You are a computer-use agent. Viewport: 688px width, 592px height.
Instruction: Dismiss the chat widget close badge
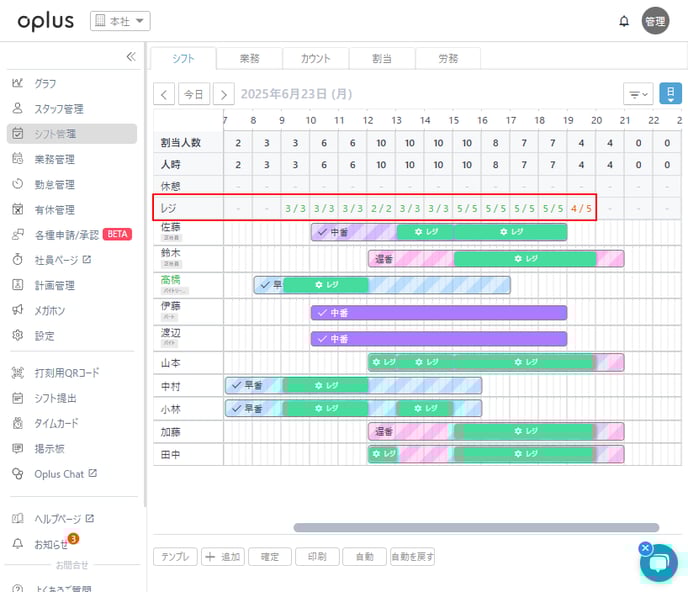645,548
